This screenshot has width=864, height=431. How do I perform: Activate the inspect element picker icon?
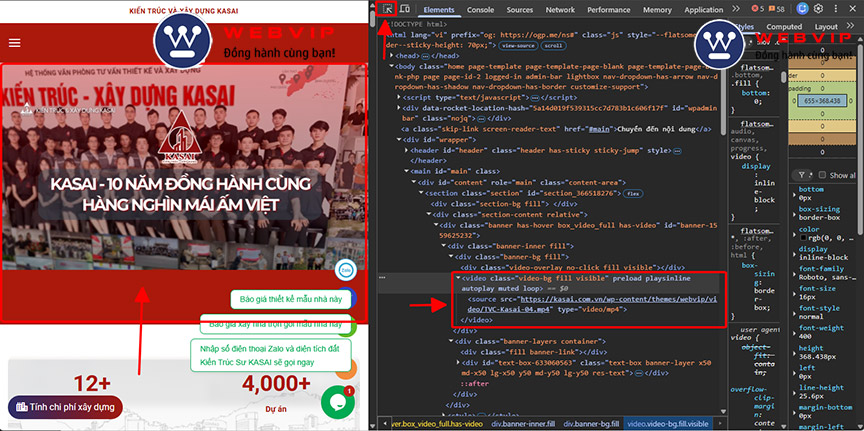click(x=388, y=9)
